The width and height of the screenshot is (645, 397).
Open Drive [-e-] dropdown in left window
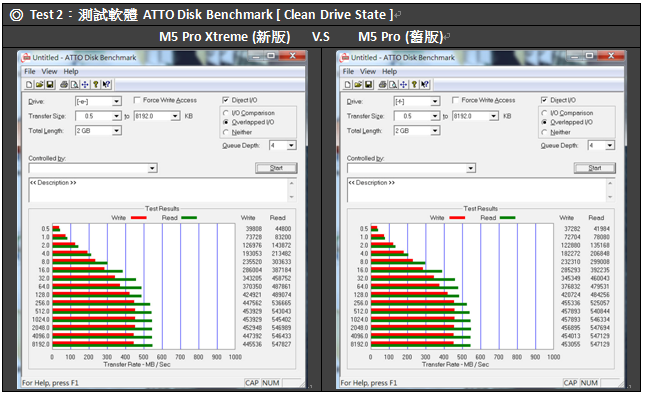coord(116,101)
